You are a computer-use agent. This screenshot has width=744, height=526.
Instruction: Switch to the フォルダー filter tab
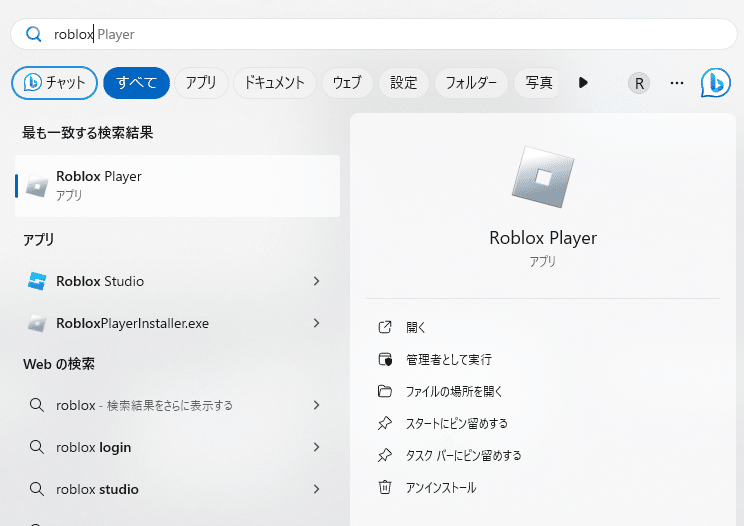coord(471,83)
